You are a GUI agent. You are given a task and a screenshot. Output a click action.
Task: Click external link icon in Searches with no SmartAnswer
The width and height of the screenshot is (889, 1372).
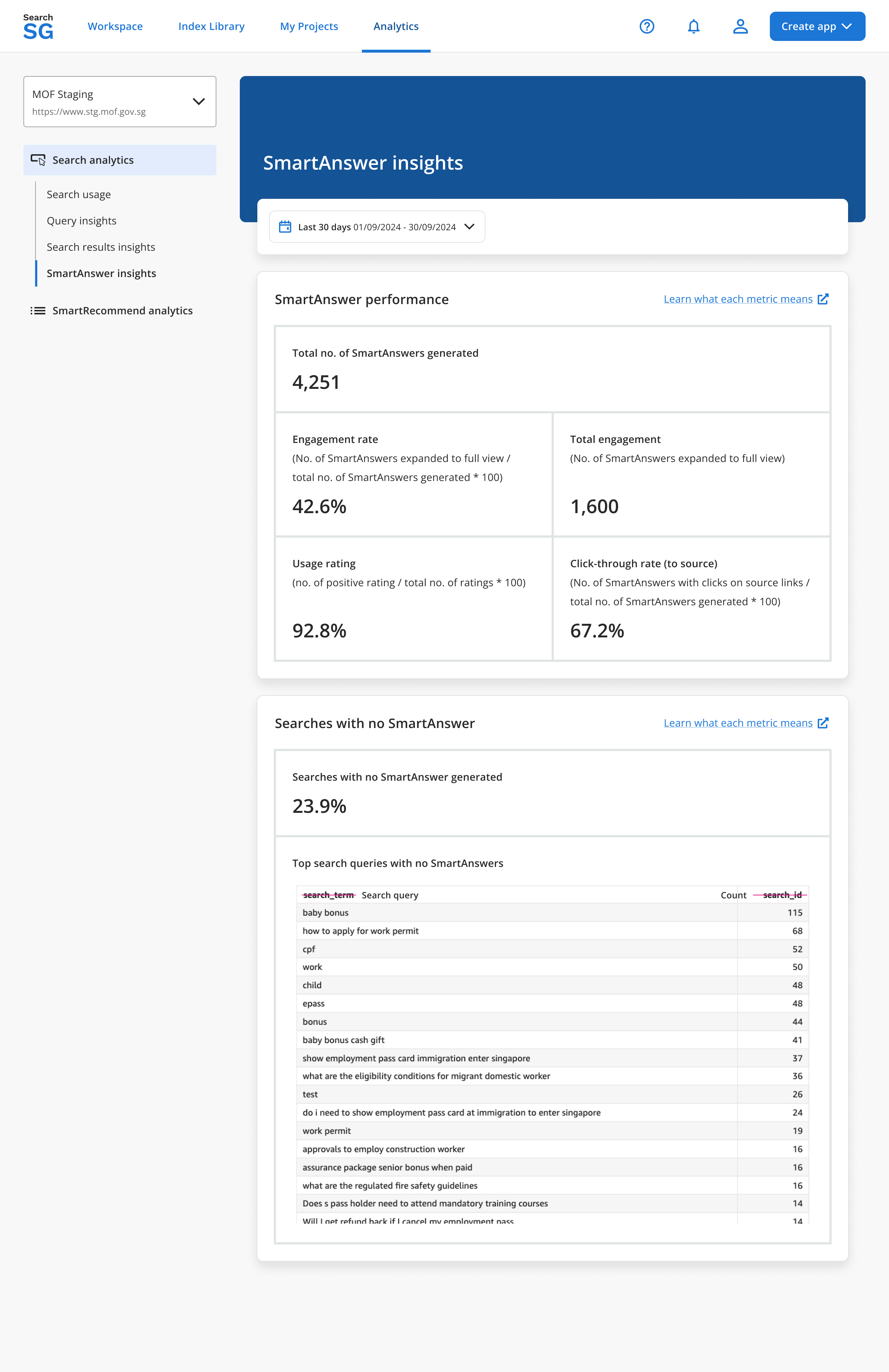(823, 723)
